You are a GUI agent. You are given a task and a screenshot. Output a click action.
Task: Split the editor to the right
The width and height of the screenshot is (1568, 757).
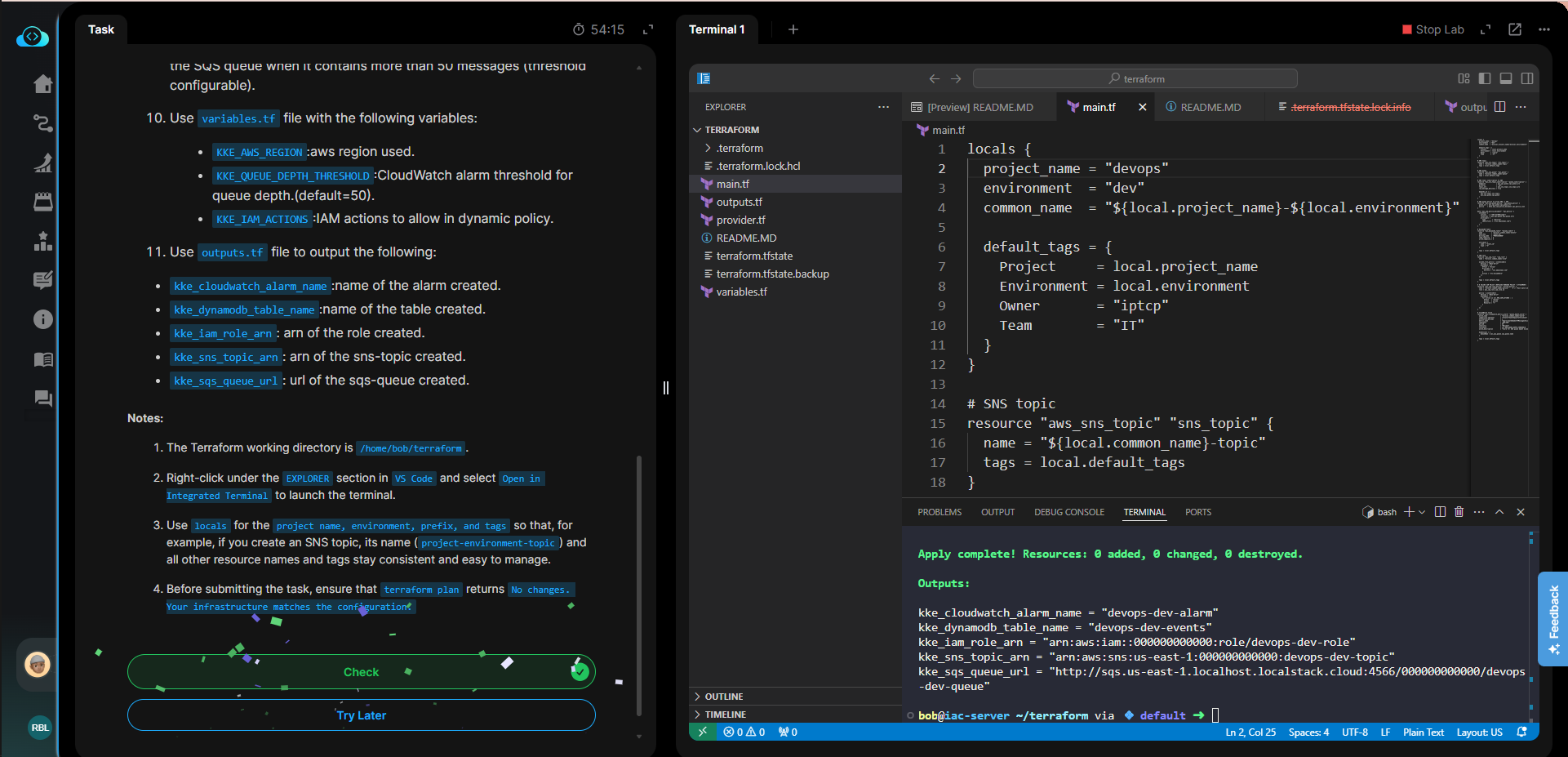1499,107
